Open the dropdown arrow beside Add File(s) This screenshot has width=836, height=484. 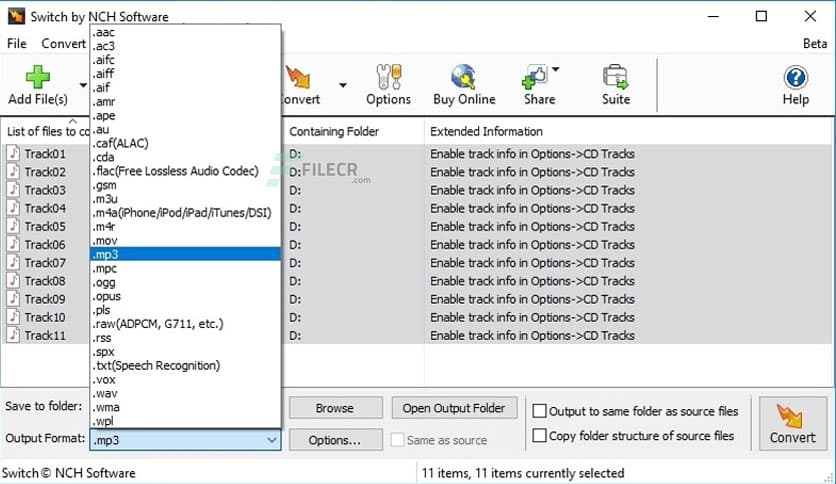(83, 84)
